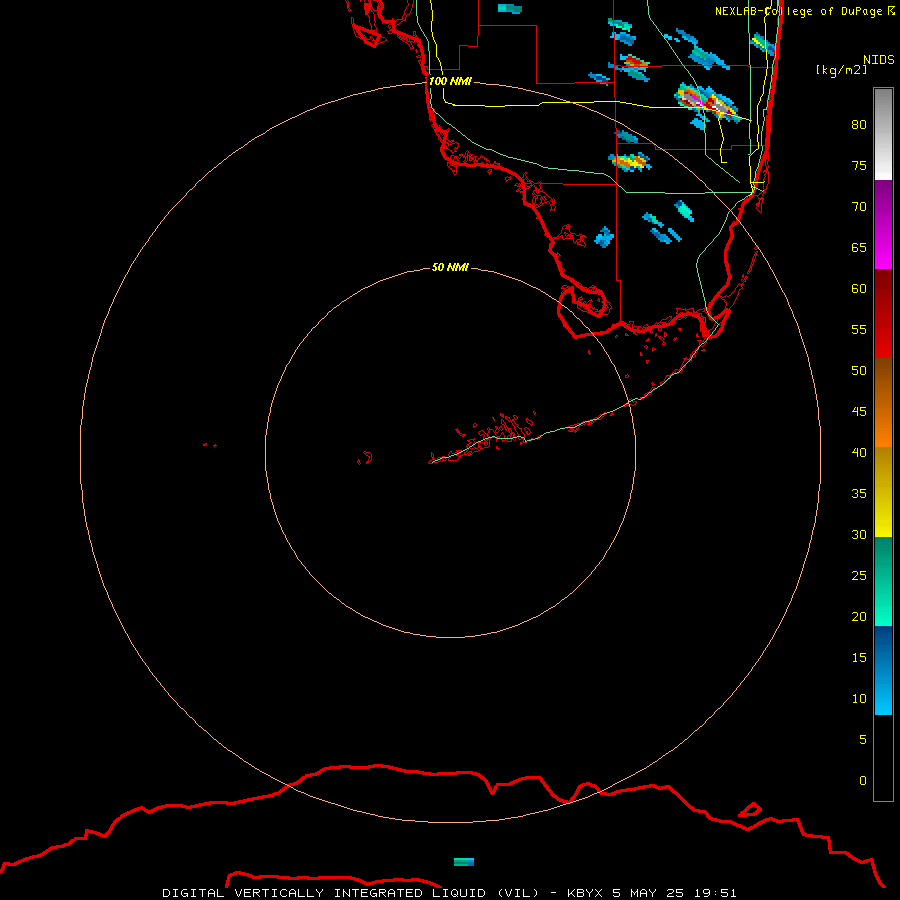The image size is (900, 900).
Task: Click the legend value 20
Action: pyautogui.click(x=859, y=616)
